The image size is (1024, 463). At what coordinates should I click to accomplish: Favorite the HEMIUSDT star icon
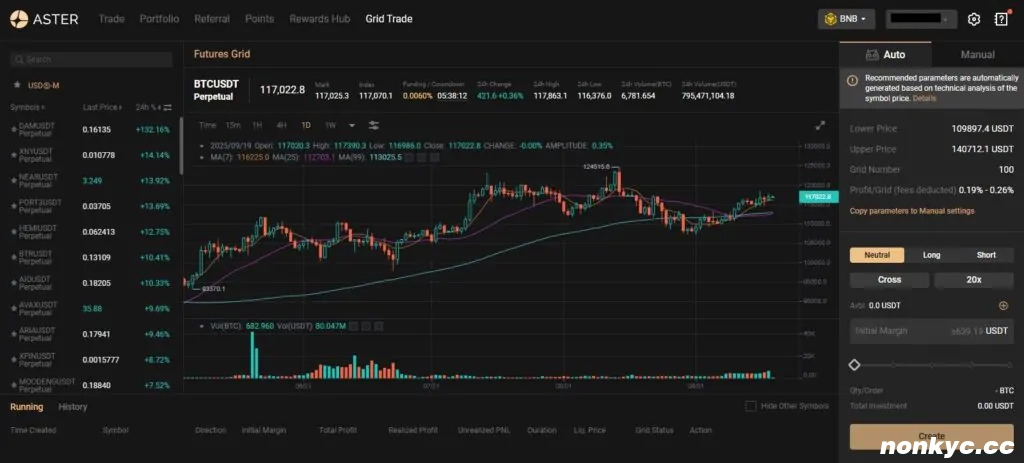(x=14, y=231)
